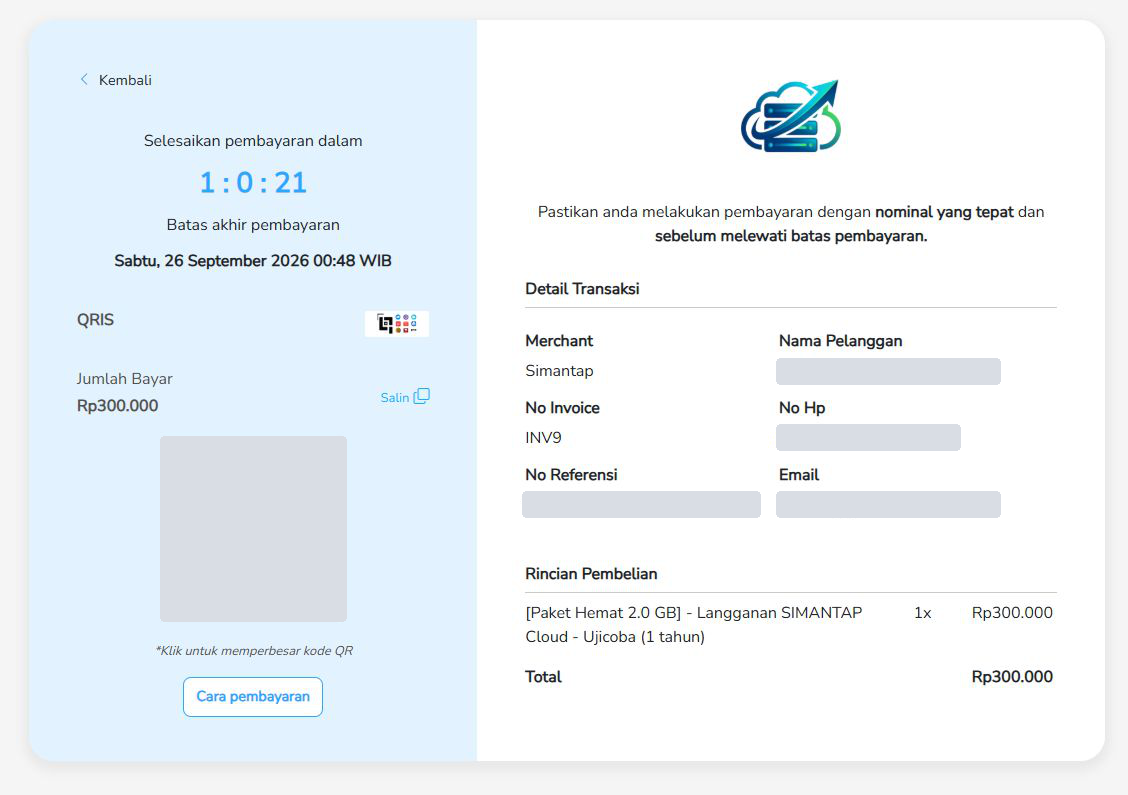The width and height of the screenshot is (1128, 795).
Task: Click the Jumlah Bayar label
Action: [x=124, y=378]
